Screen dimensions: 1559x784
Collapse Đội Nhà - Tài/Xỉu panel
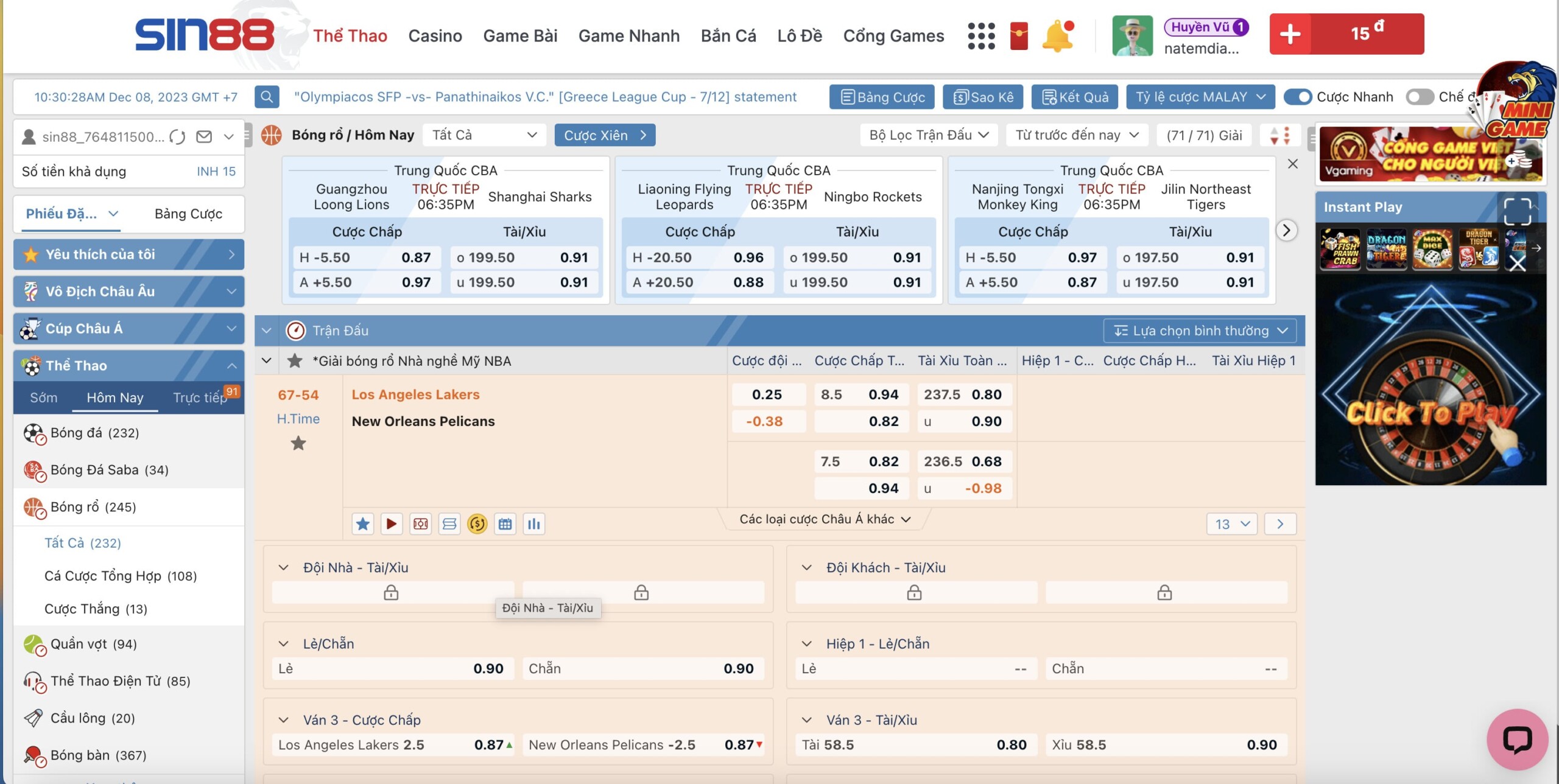point(283,568)
